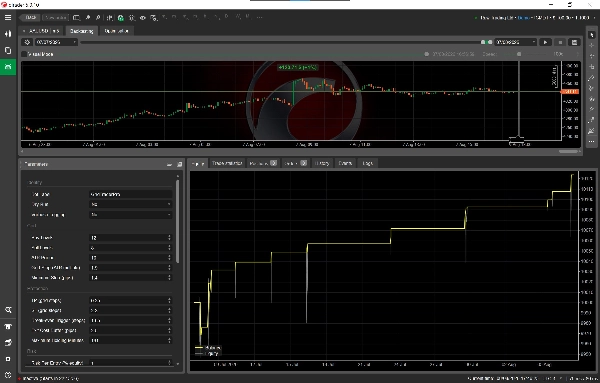The image size is (600, 383).
Task: Open the second parameter dropdown
Action: pos(130,205)
